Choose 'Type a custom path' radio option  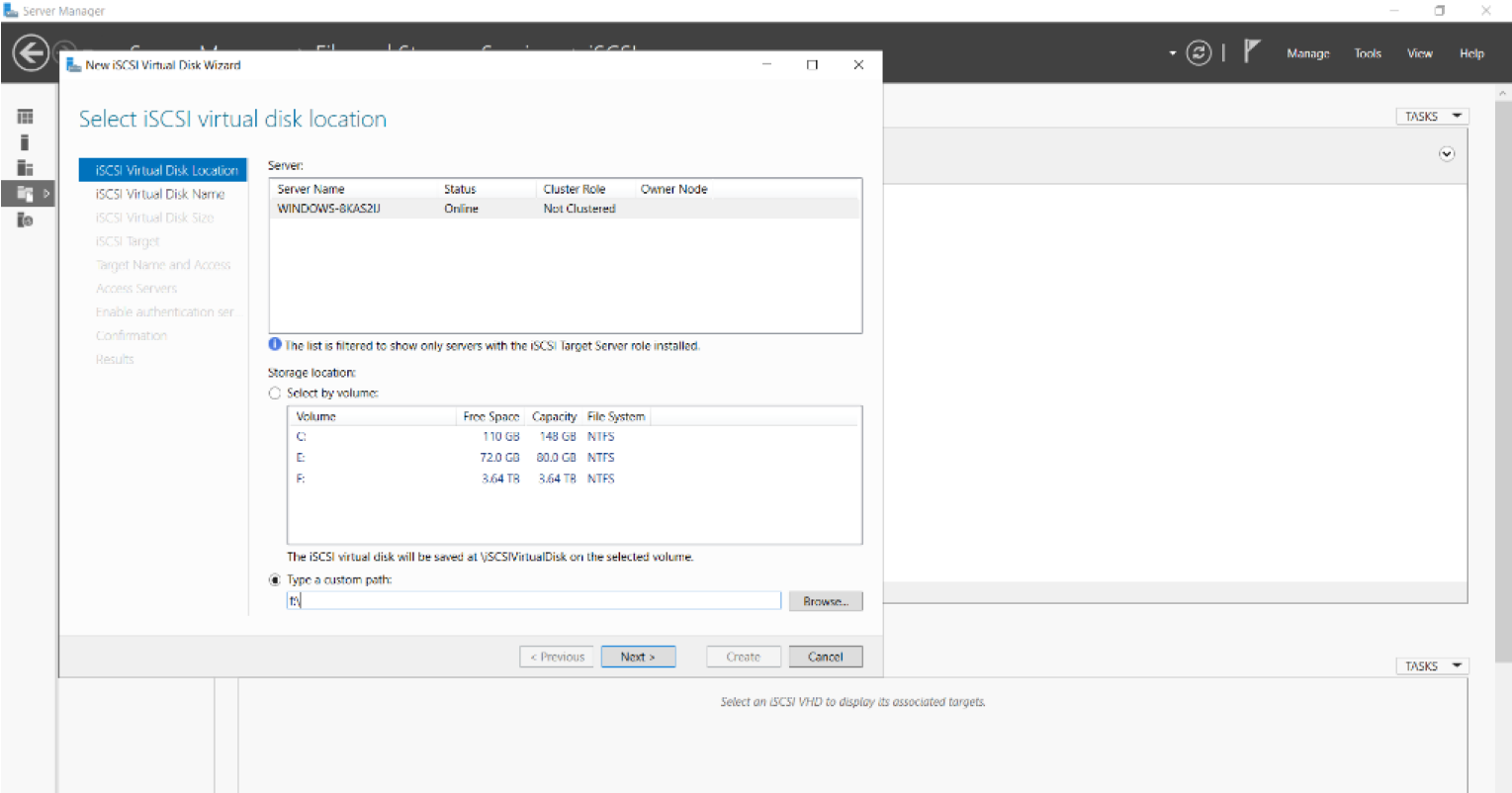[x=275, y=580]
